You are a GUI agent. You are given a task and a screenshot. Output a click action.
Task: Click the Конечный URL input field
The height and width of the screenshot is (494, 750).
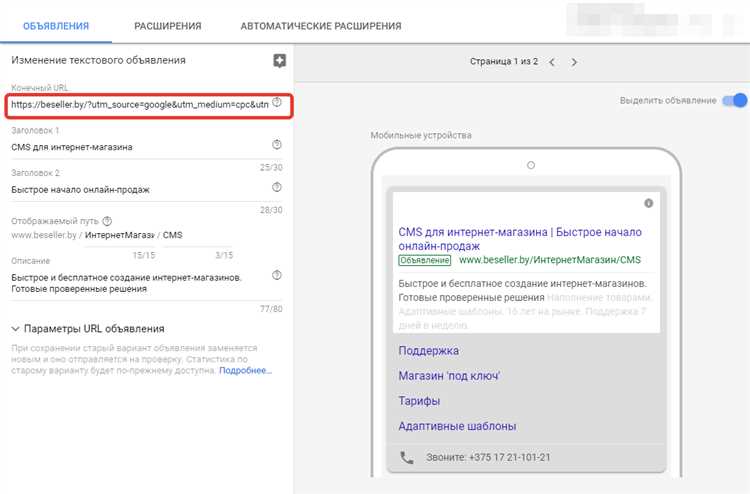tap(140, 104)
